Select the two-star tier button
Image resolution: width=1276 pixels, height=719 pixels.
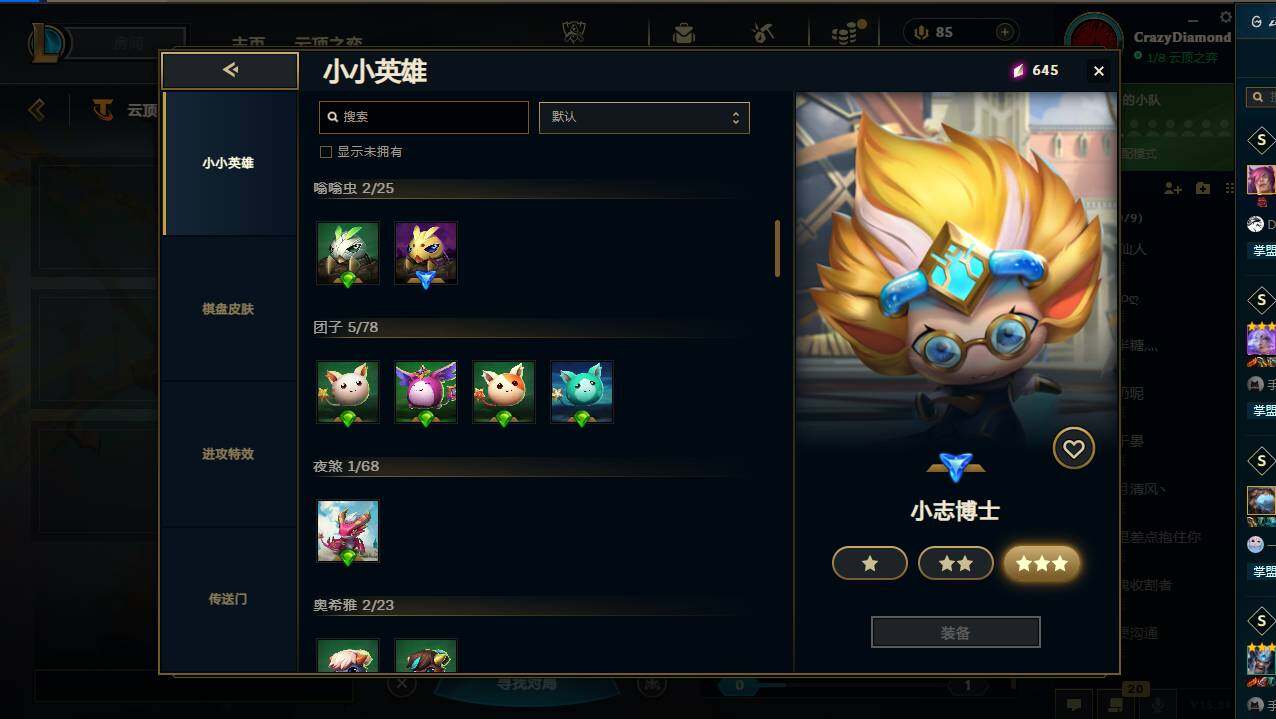(956, 564)
